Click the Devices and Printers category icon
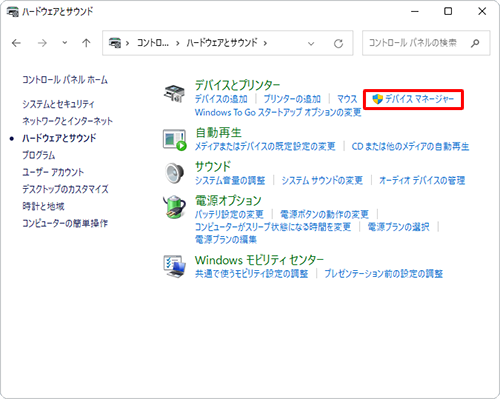The height and width of the screenshot is (399, 500). pyautogui.click(x=174, y=94)
